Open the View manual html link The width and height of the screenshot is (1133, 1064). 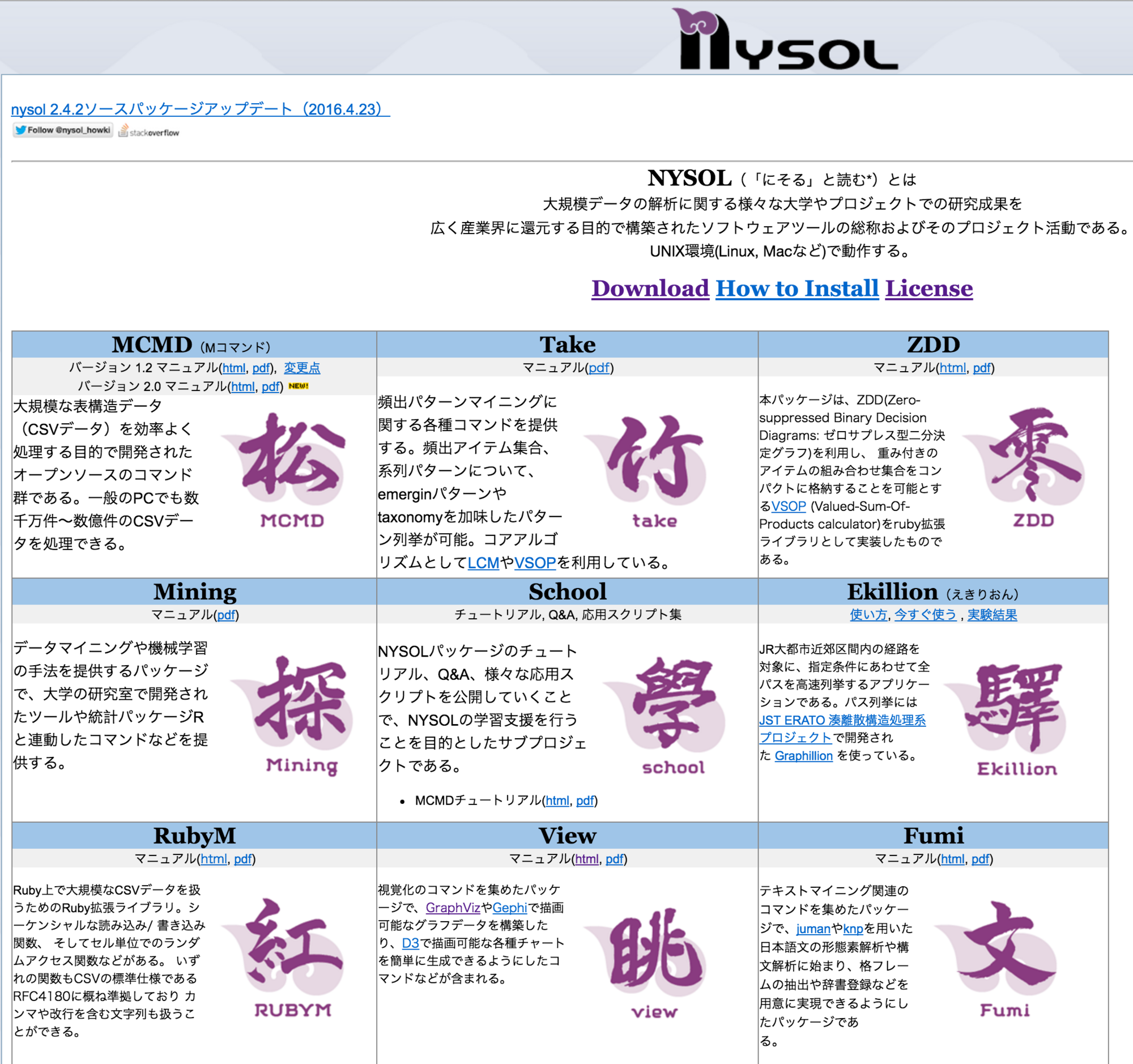[587, 858]
